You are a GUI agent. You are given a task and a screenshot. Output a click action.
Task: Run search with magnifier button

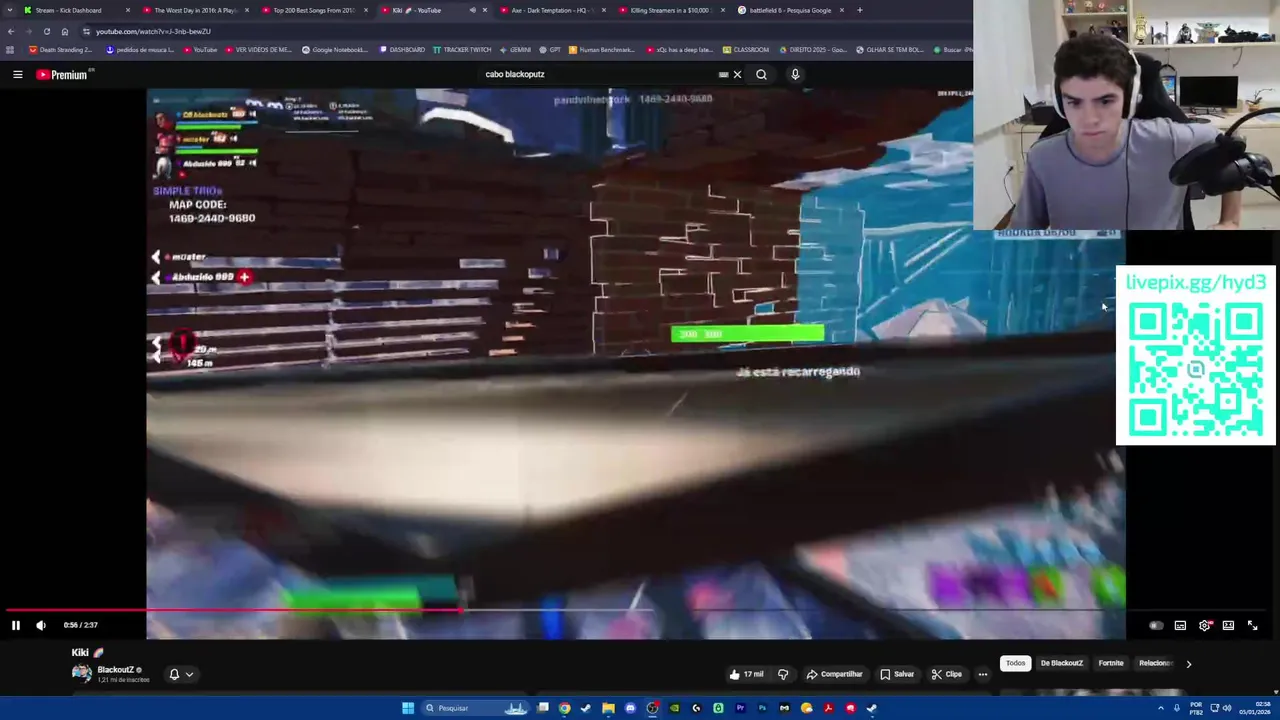coord(761,74)
